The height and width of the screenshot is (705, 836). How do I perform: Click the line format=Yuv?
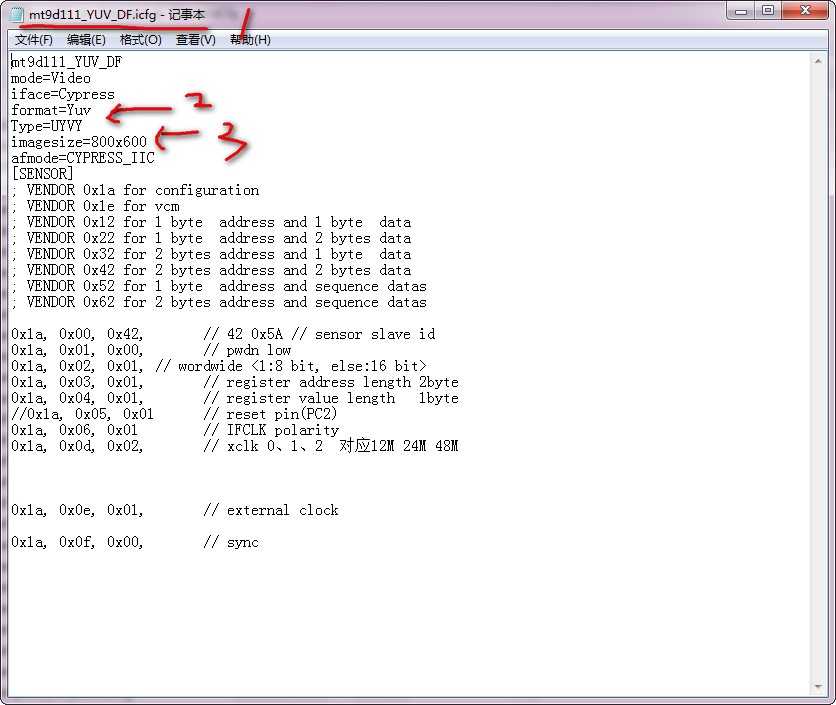pos(51,110)
